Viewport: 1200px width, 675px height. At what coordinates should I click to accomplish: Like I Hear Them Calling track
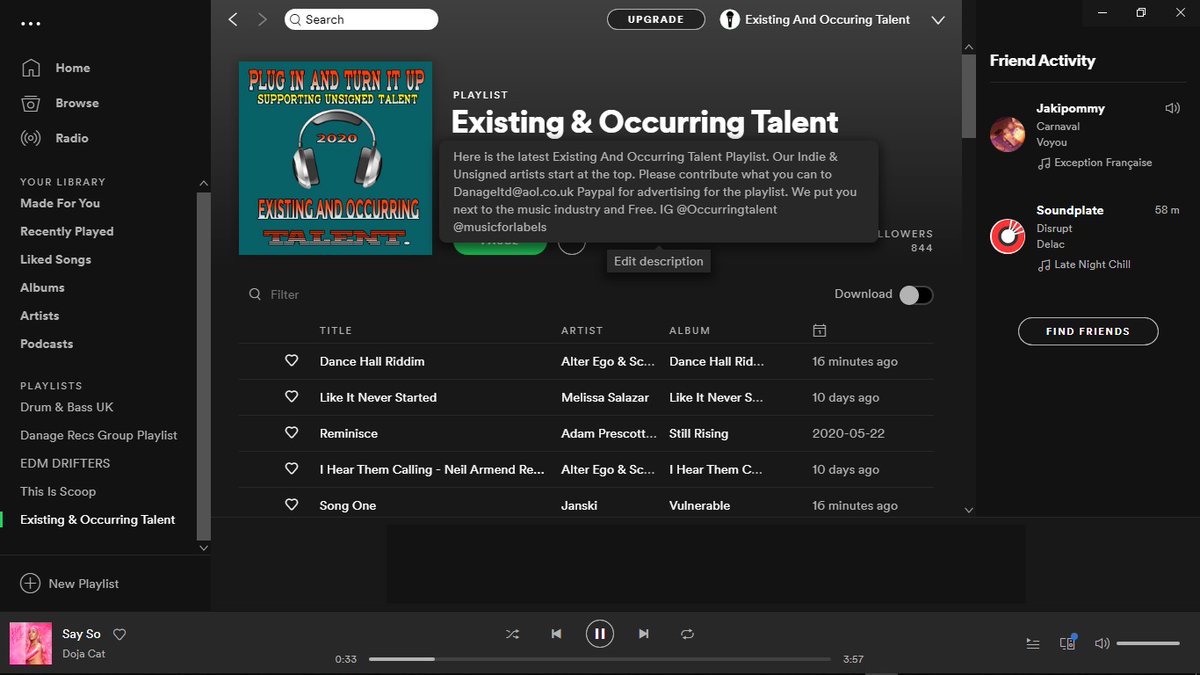[x=292, y=469]
